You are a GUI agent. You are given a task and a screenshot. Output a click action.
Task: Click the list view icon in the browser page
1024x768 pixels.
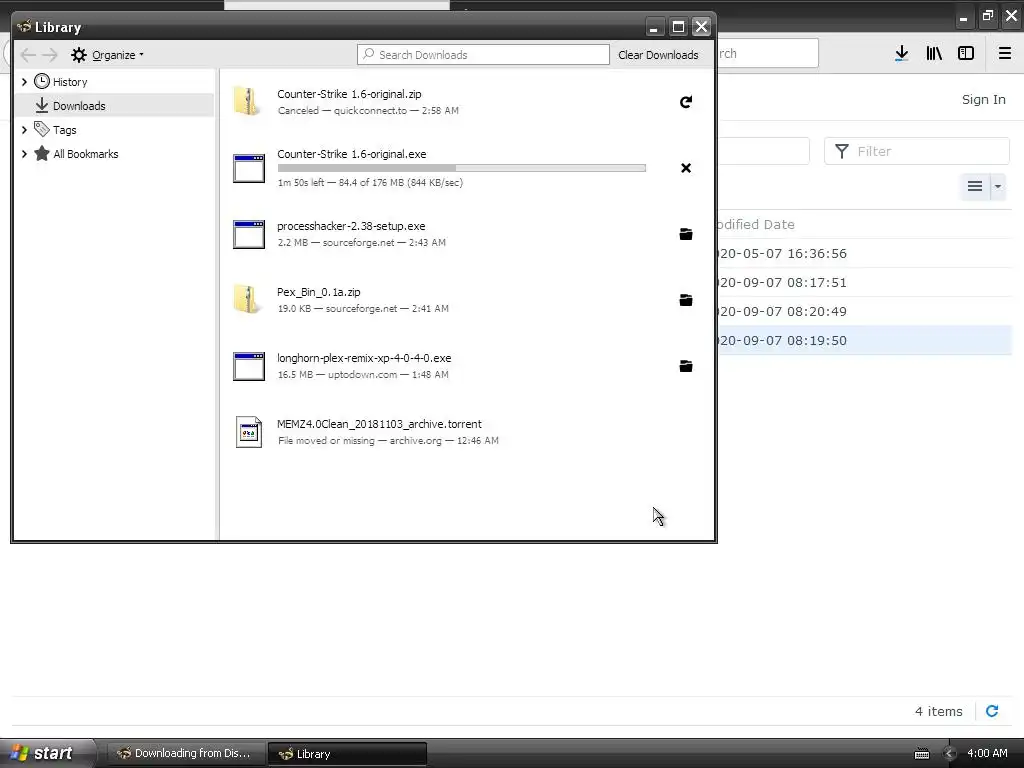(x=975, y=187)
